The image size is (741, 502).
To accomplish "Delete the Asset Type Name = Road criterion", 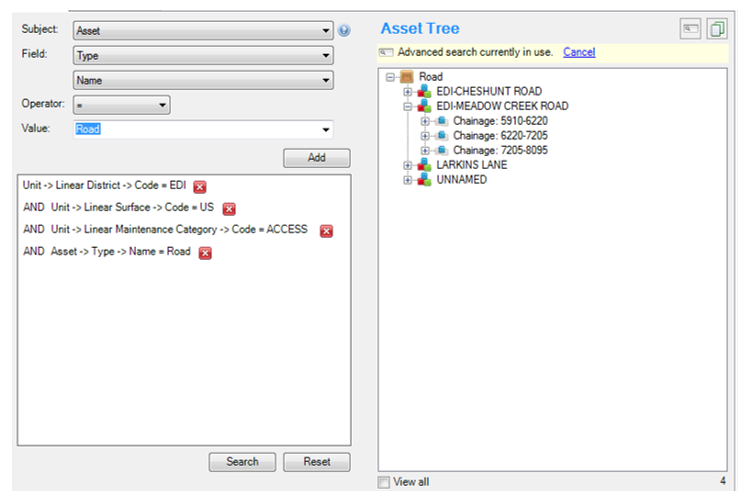I will tap(205, 253).
